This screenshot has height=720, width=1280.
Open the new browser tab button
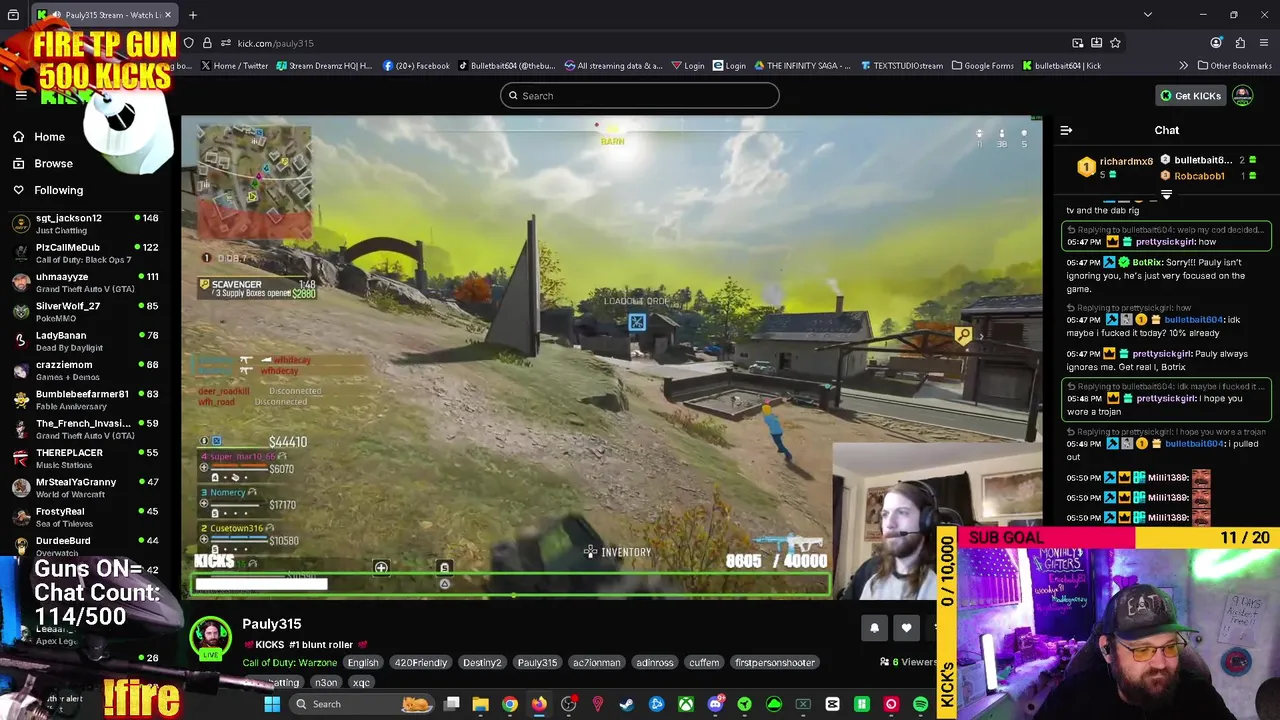193,15
